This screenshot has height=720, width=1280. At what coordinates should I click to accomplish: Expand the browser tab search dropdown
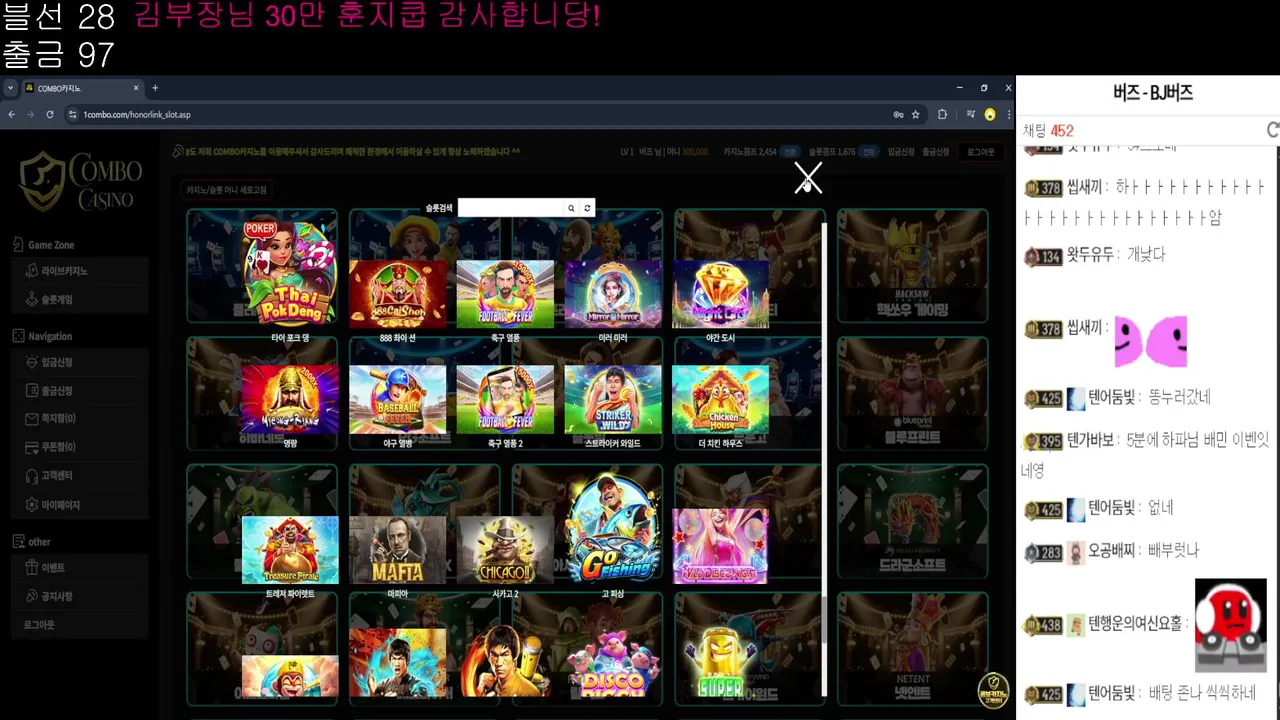coord(10,88)
